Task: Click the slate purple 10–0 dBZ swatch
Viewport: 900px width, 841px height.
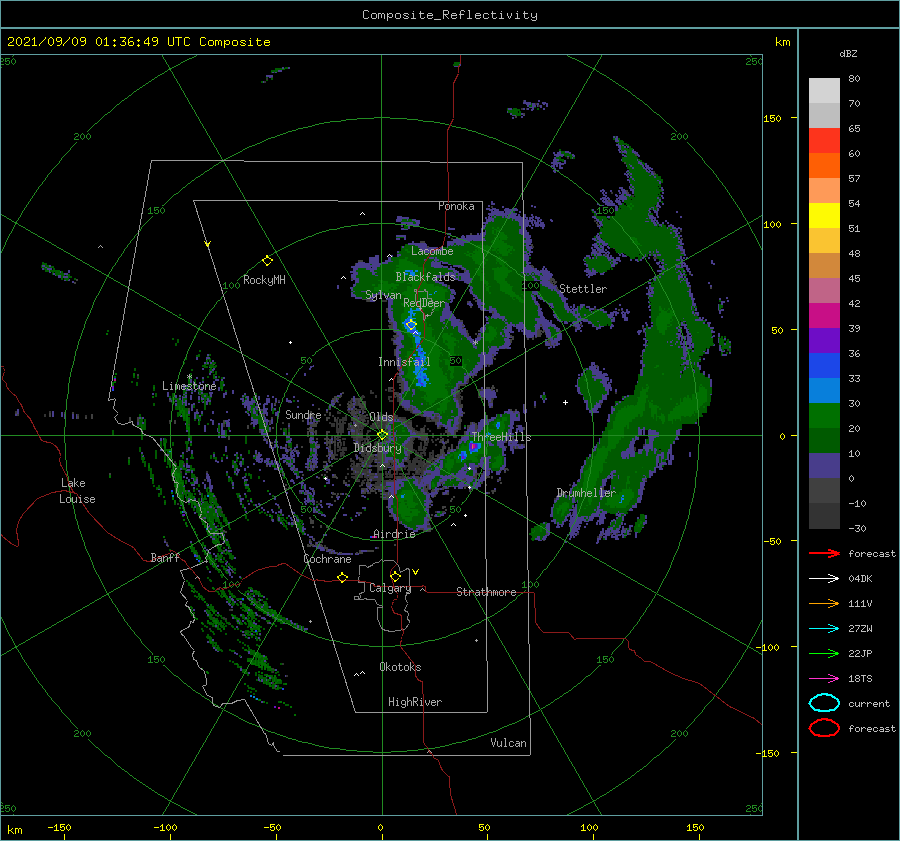Action: (x=824, y=466)
